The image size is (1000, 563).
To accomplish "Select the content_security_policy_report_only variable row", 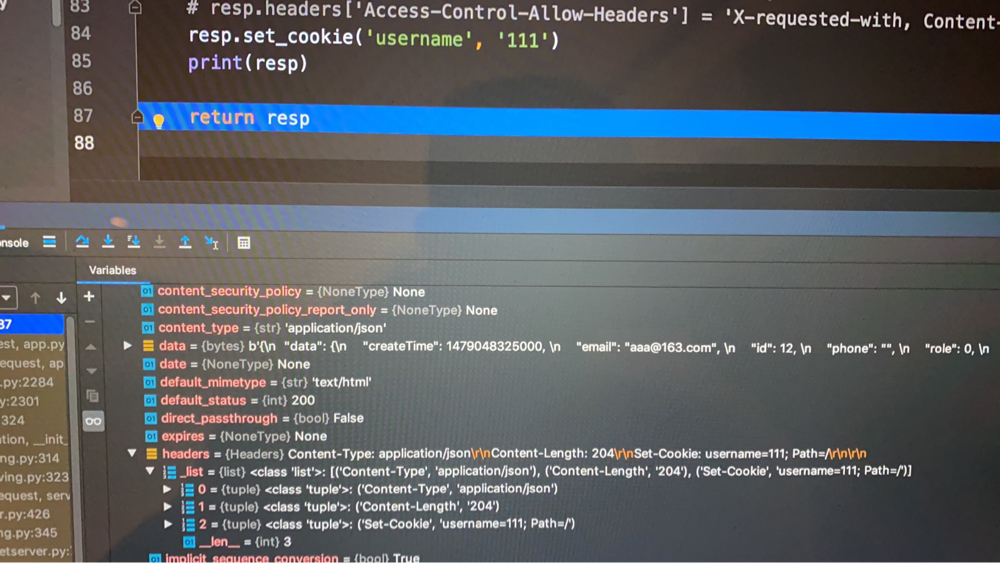I will pyautogui.click(x=319, y=310).
